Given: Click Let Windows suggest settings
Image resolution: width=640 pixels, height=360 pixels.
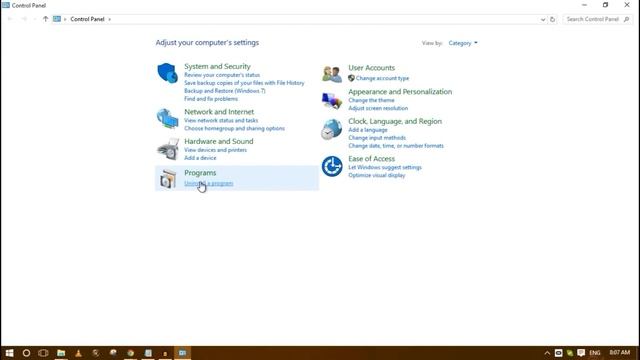Looking at the screenshot, I should pyautogui.click(x=384, y=167).
